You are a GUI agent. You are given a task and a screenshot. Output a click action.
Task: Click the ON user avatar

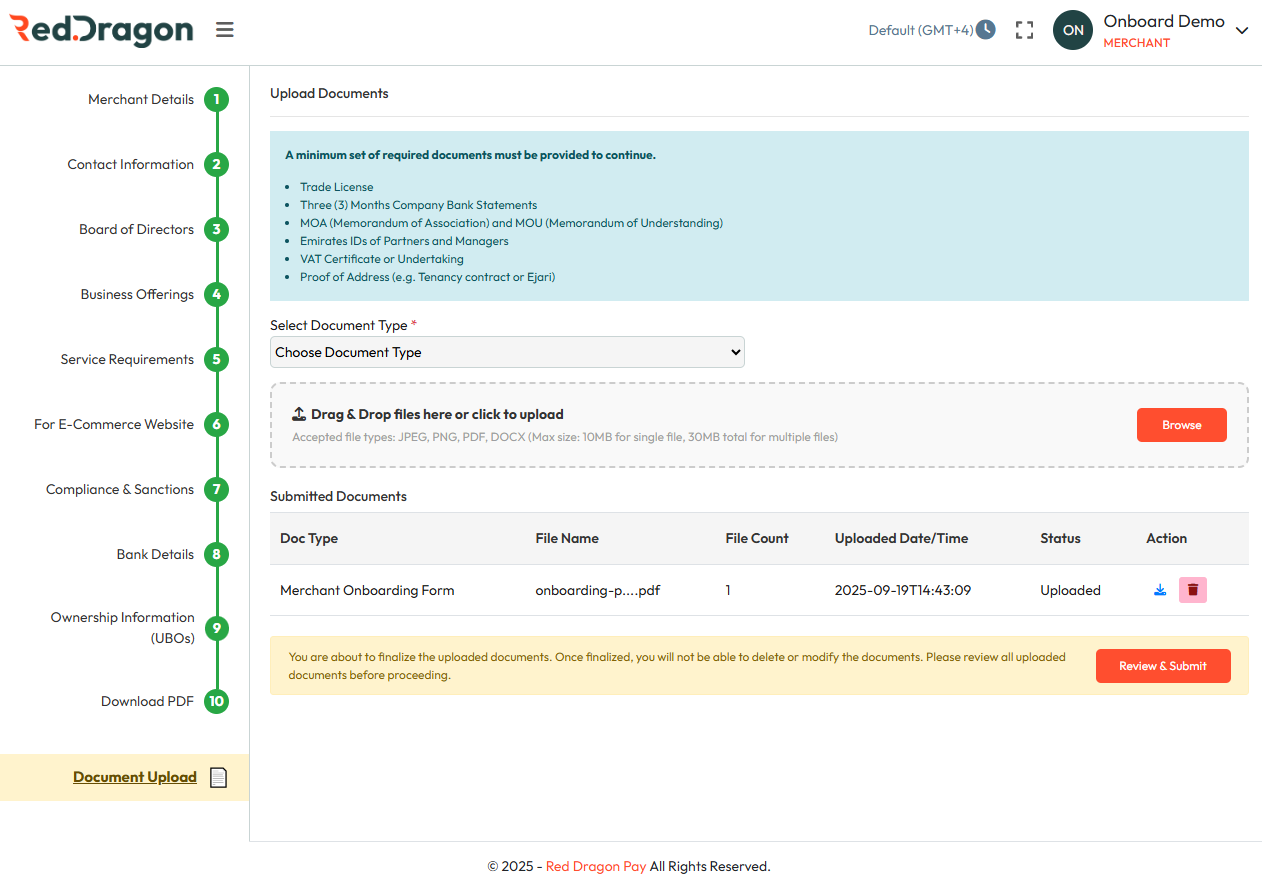click(x=1073, y=30)
